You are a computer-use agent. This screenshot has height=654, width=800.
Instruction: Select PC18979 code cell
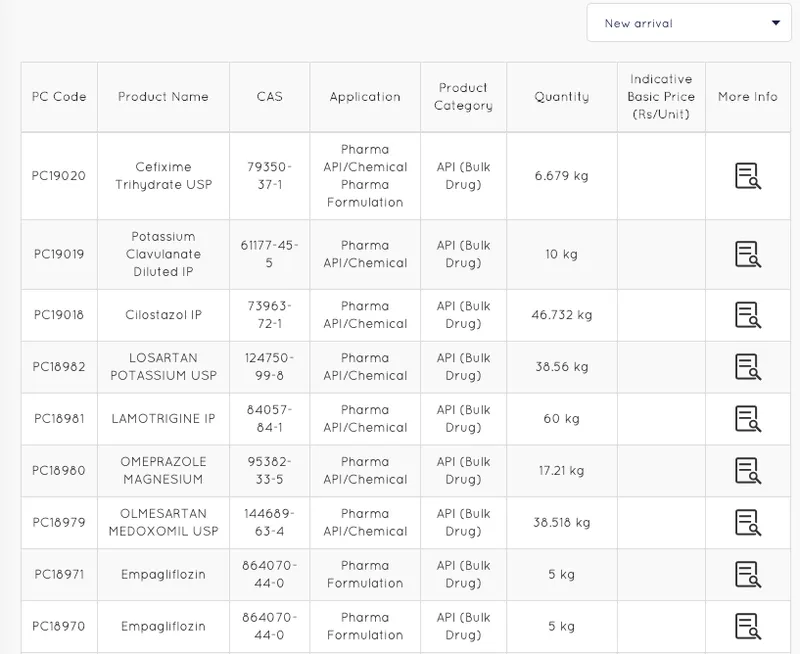tap(59, 522)
